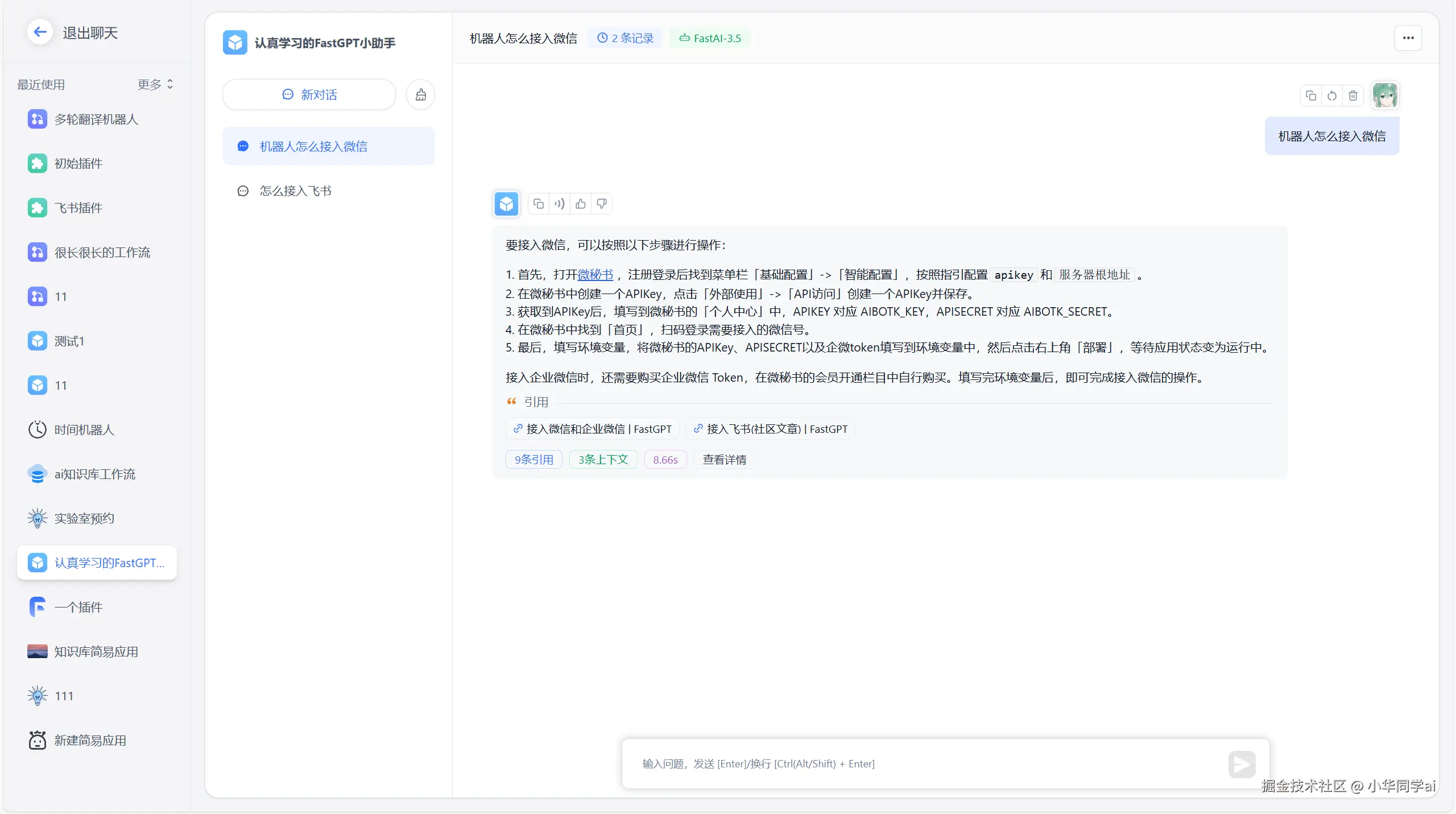Expand the 更多 recent apps selector
Screen dimensions: 1456x814
click(155, 84)
